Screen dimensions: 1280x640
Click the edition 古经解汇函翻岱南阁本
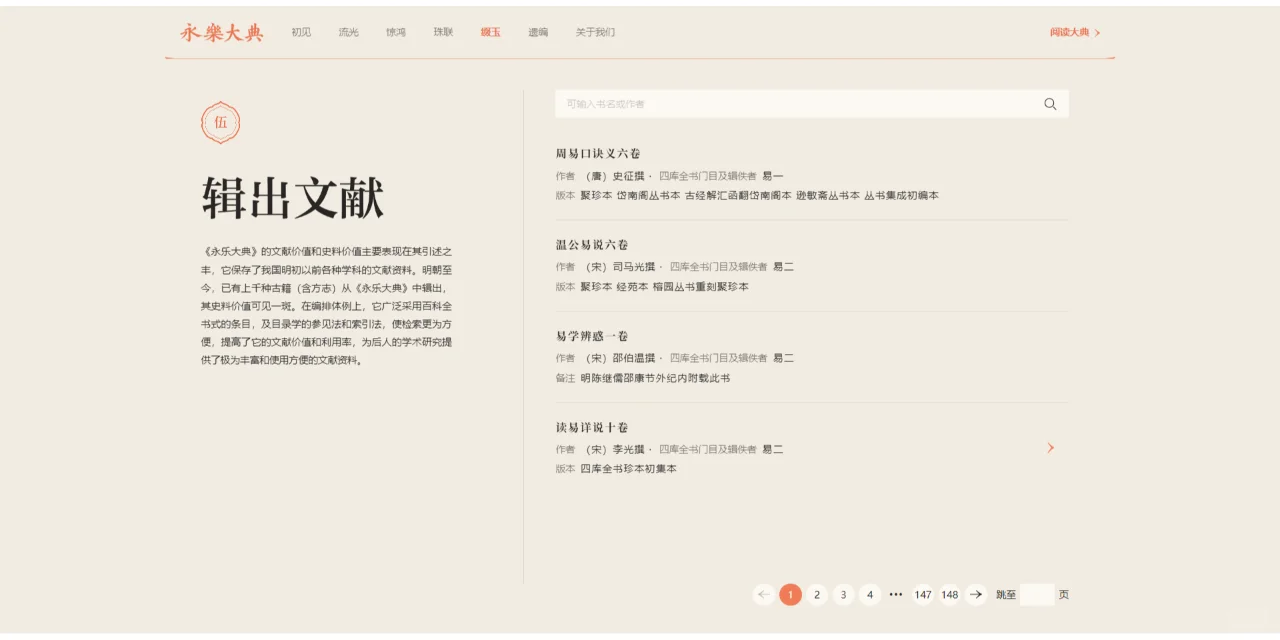coord(738,196)
